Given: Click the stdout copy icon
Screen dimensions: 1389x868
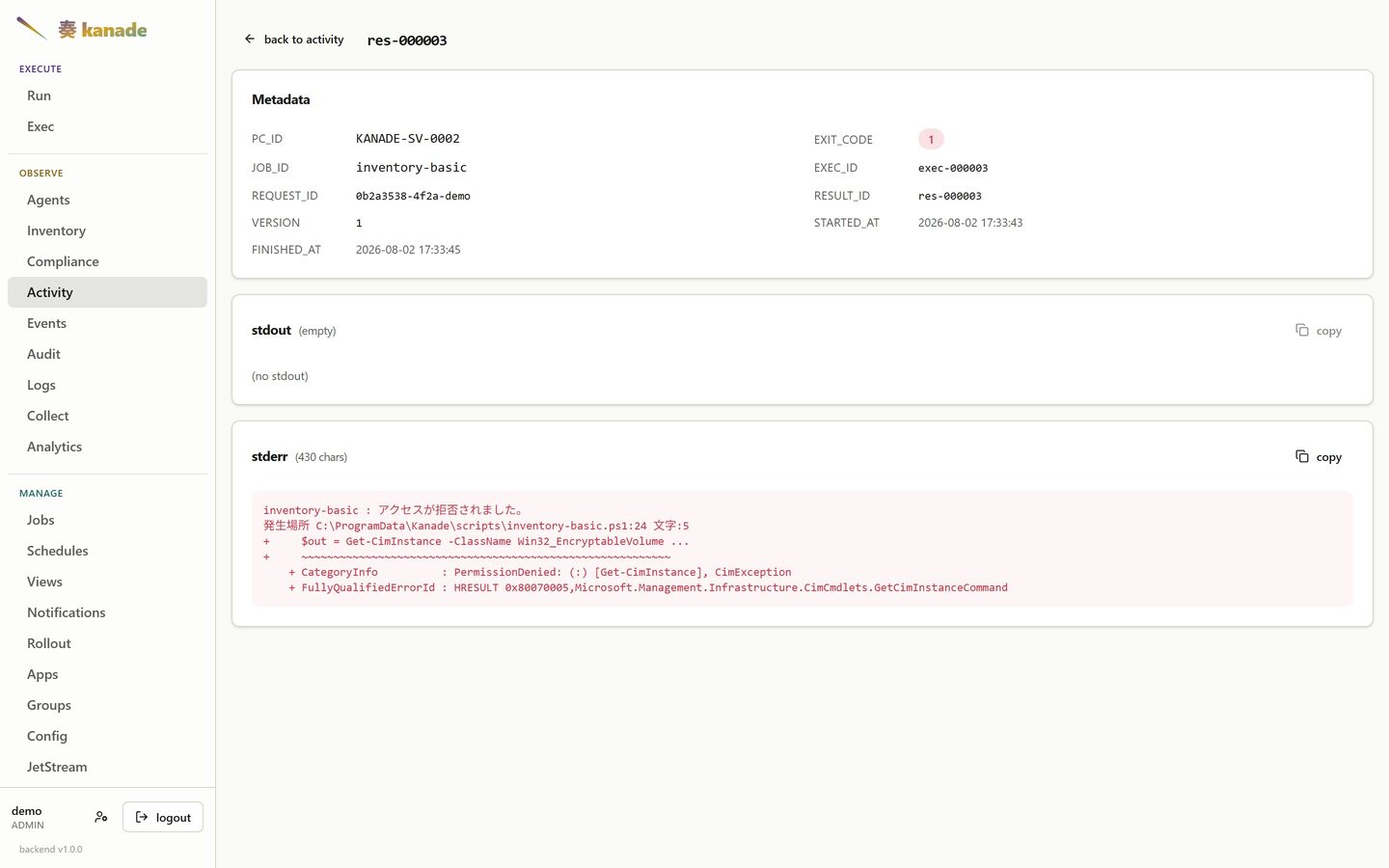Looking at the screenshot, I should click(x=1302, y=330).
